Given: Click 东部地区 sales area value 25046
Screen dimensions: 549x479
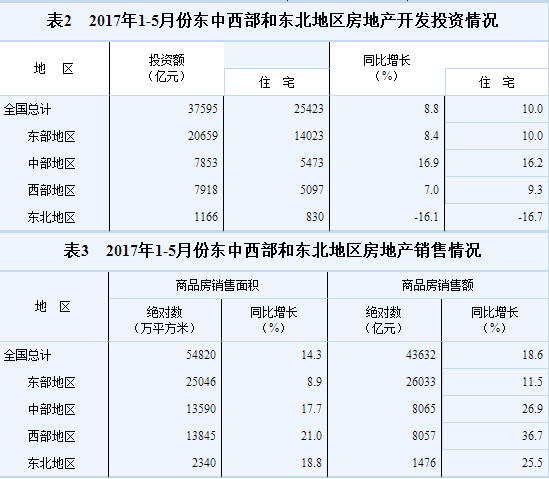Looking at the screenshot, I should 201,382.
